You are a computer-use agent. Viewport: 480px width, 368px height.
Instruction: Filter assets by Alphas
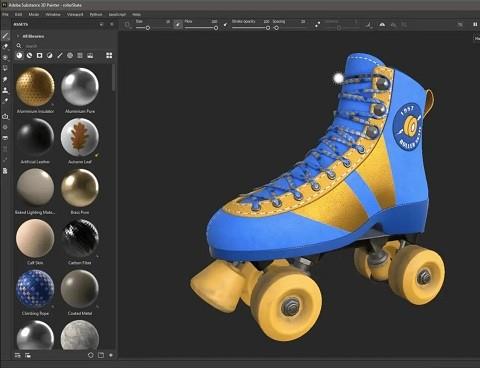click(x=70, y=55)
